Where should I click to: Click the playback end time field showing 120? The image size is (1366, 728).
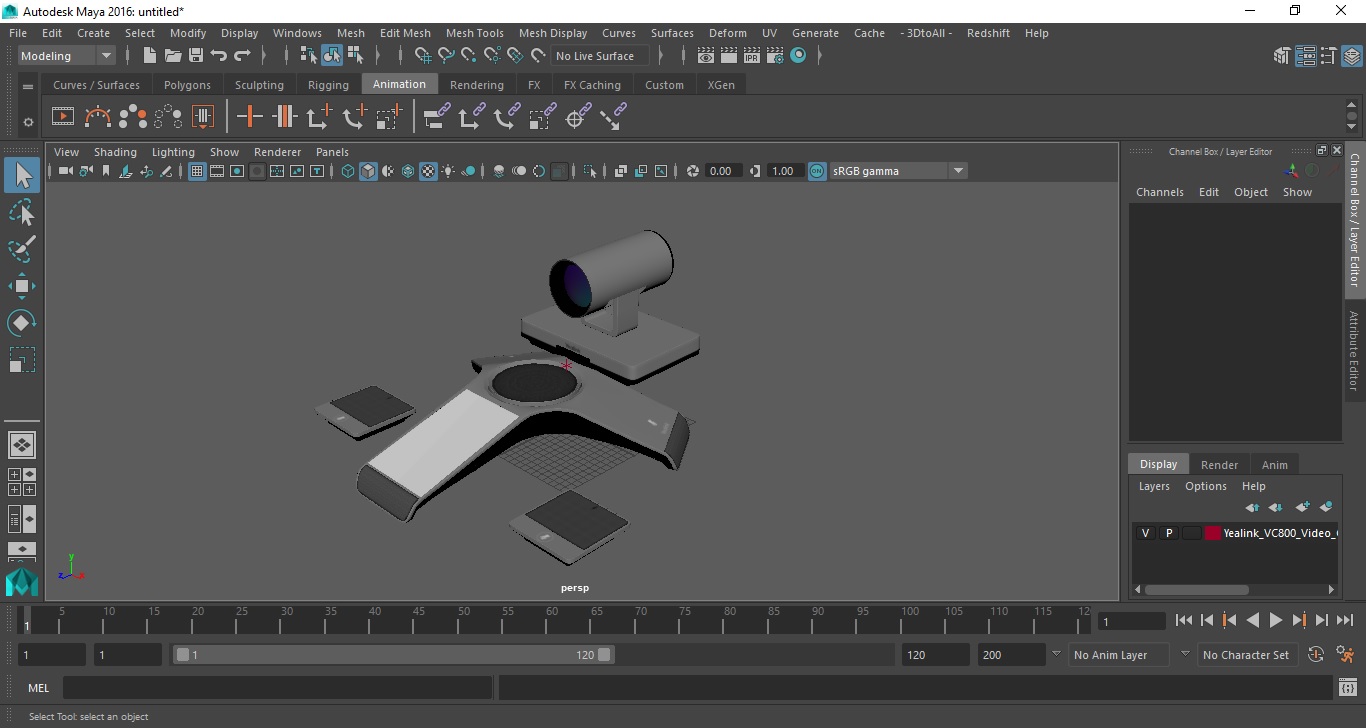(934, 655)
